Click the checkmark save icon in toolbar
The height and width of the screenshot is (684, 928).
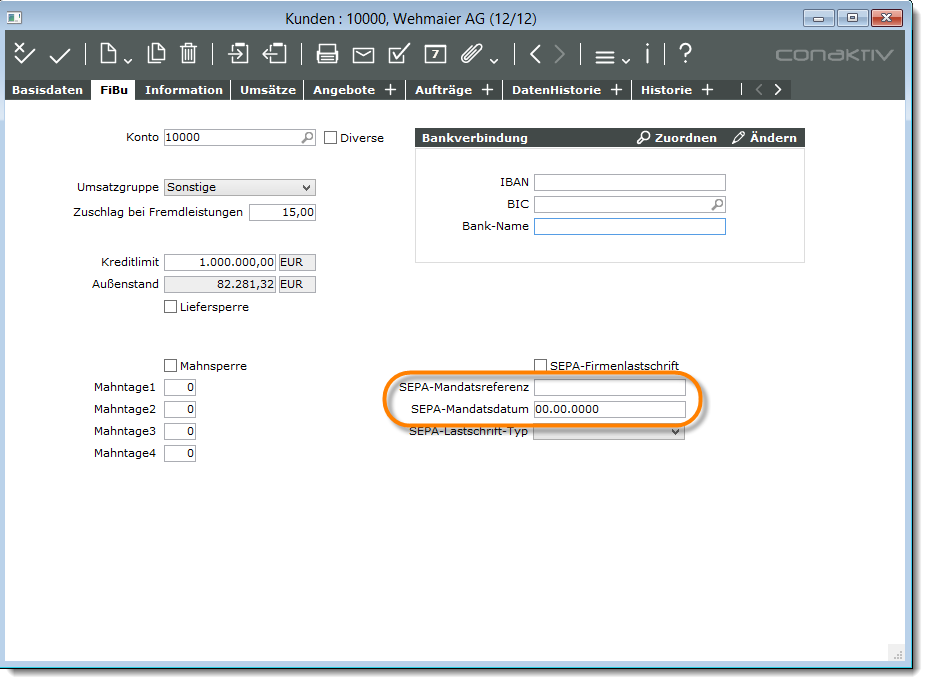click(60, 54)
